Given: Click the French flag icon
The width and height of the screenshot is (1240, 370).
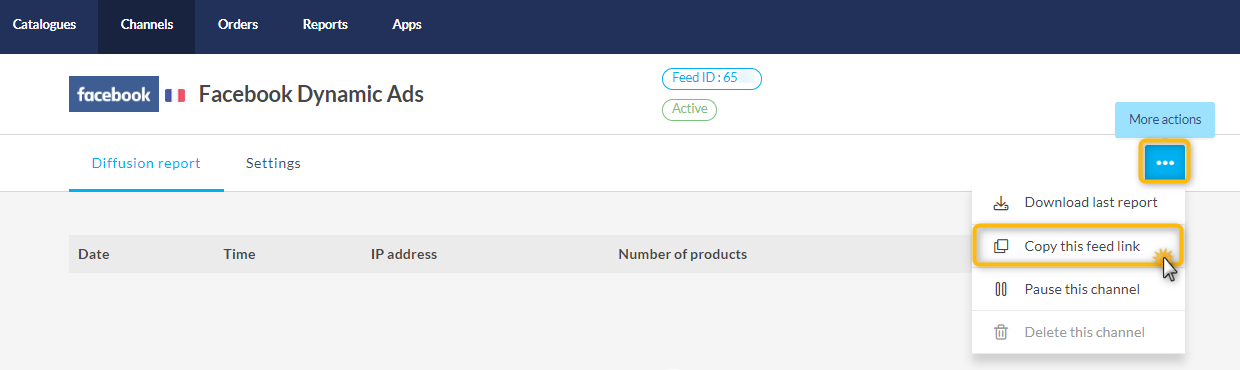Looking at the screenshot, I should (x=175, y=95).
